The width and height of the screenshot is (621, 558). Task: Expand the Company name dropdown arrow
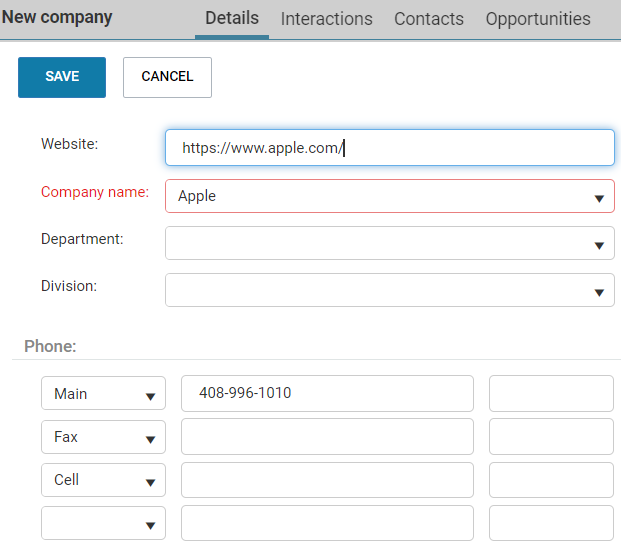[x=599, y=198]
